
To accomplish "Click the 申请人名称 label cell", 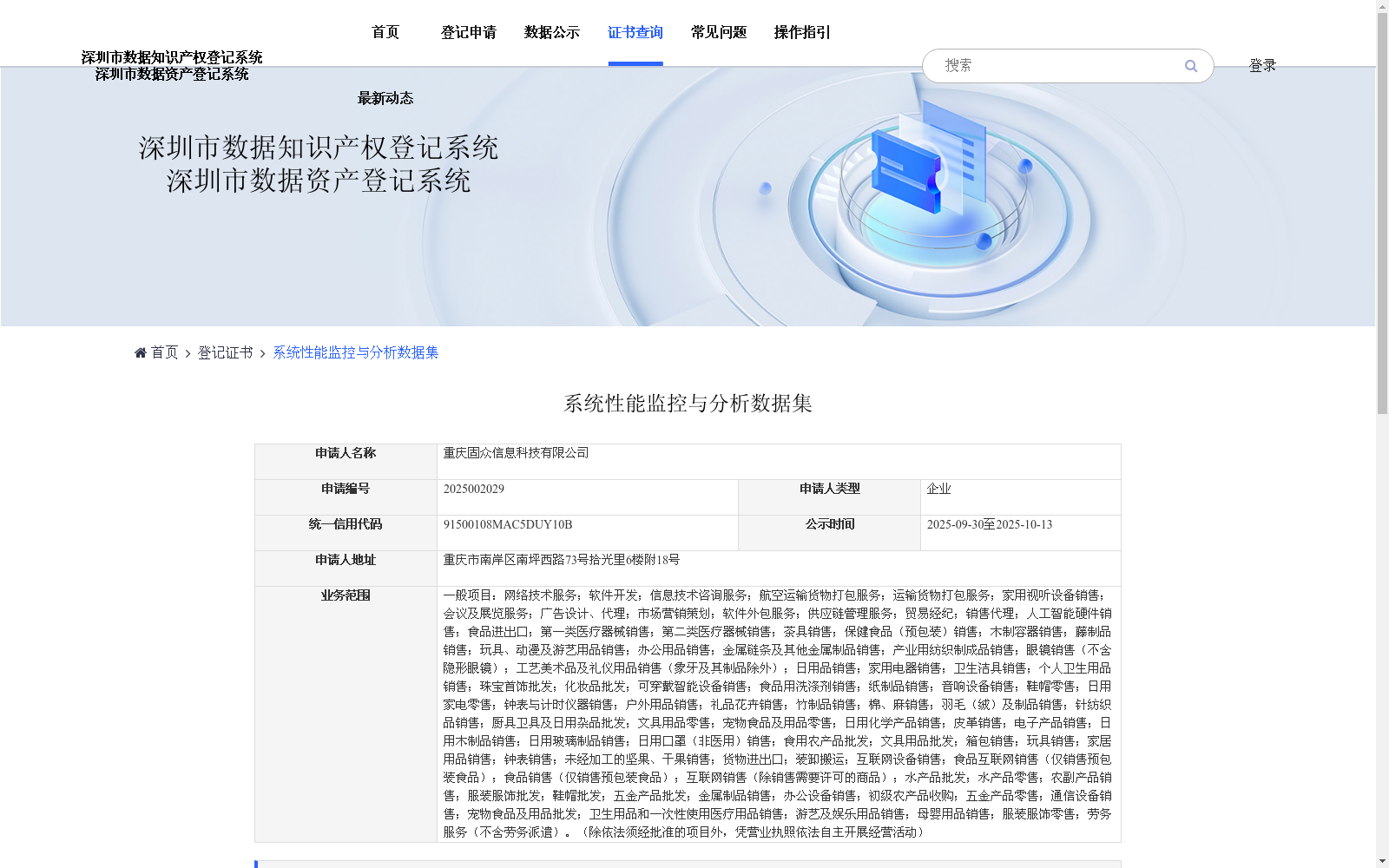I will pyautogui.click(x=346, y=462).
